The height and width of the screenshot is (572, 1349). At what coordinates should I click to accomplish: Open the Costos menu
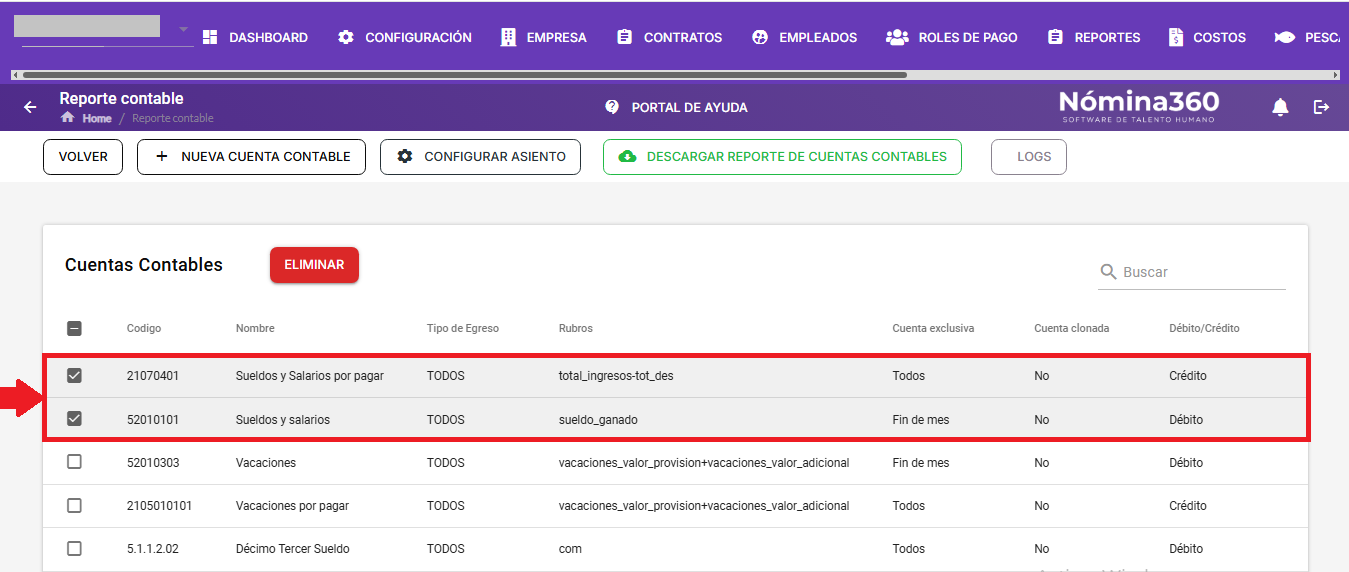(1207, 37)
